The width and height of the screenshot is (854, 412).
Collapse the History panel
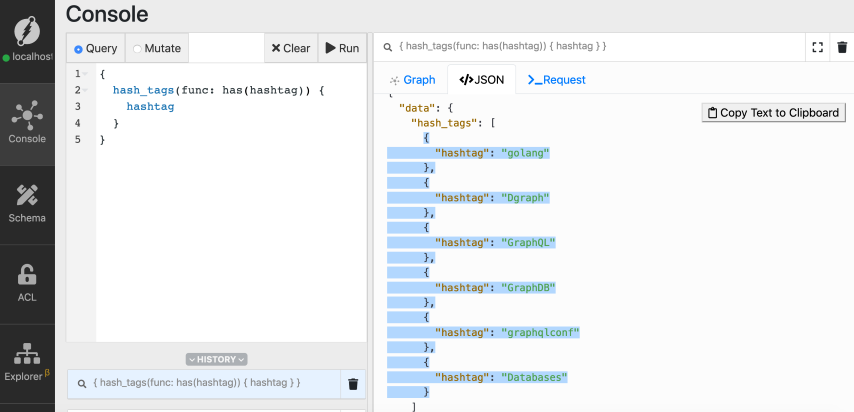[x=216, y=359]
